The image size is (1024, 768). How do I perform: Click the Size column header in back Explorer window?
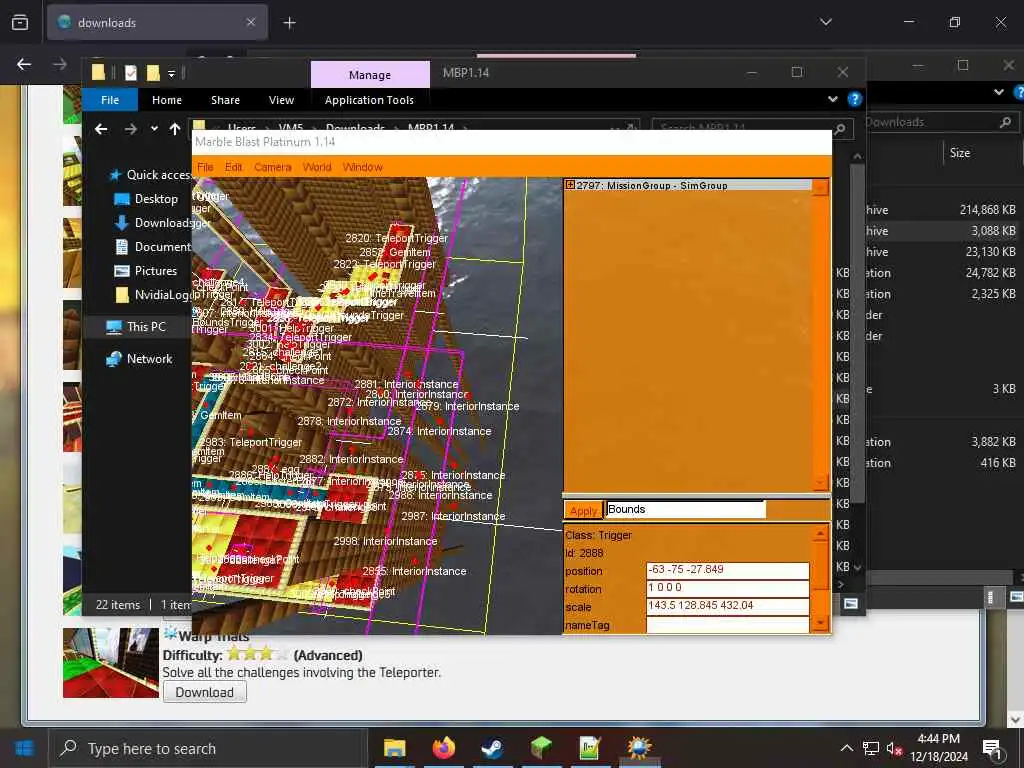click(x=959, y=153)
